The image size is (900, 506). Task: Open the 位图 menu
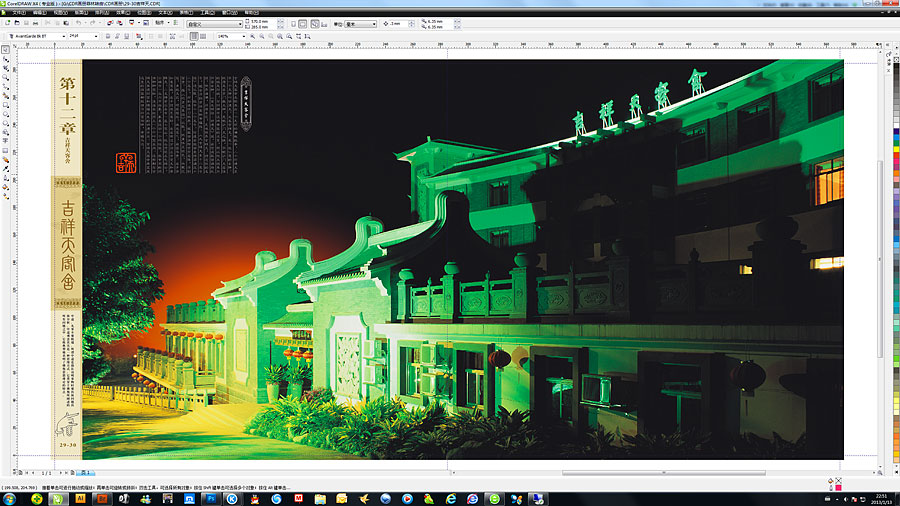coord(144,12)
